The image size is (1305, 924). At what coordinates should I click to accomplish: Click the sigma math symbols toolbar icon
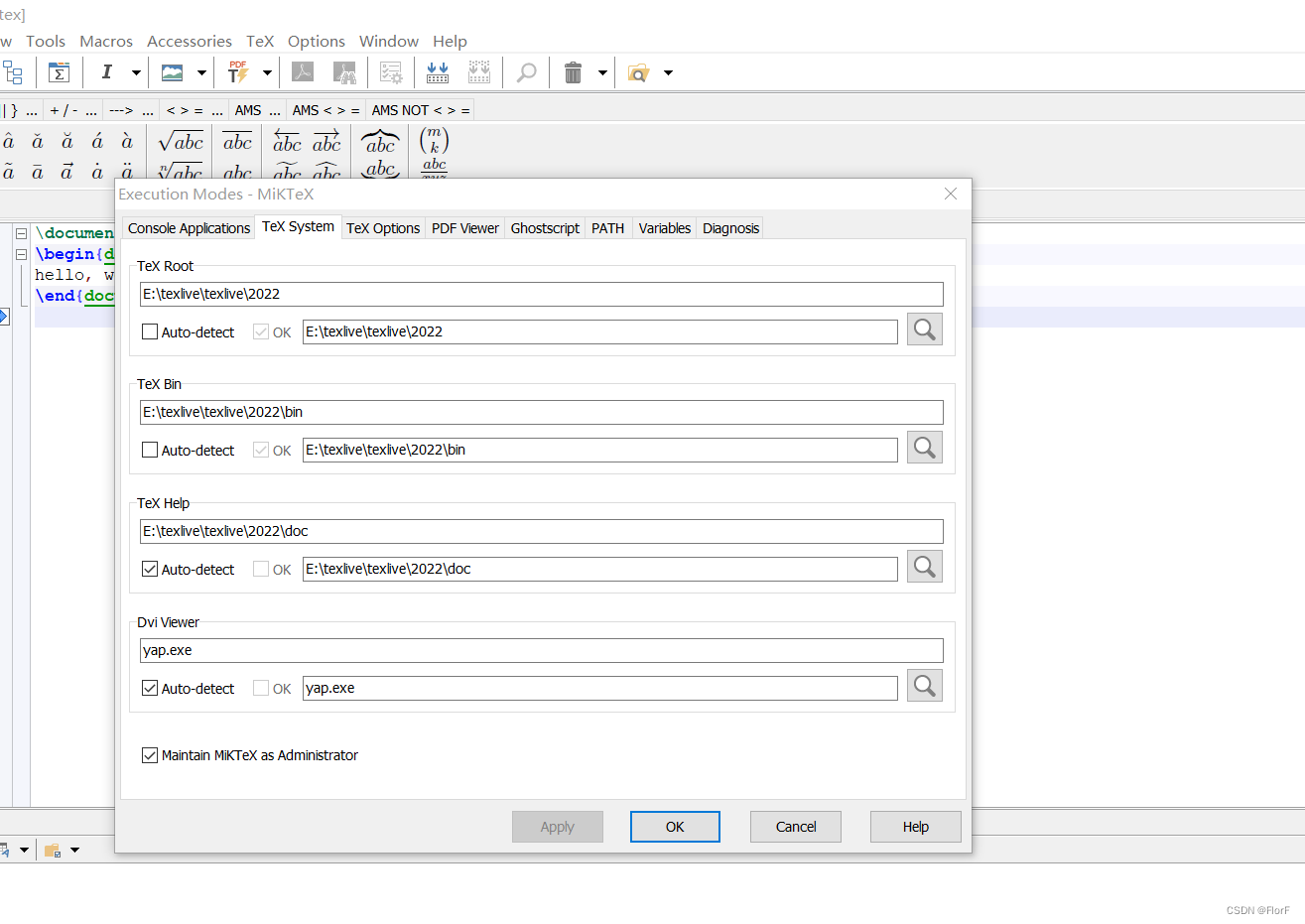point(59,72)
